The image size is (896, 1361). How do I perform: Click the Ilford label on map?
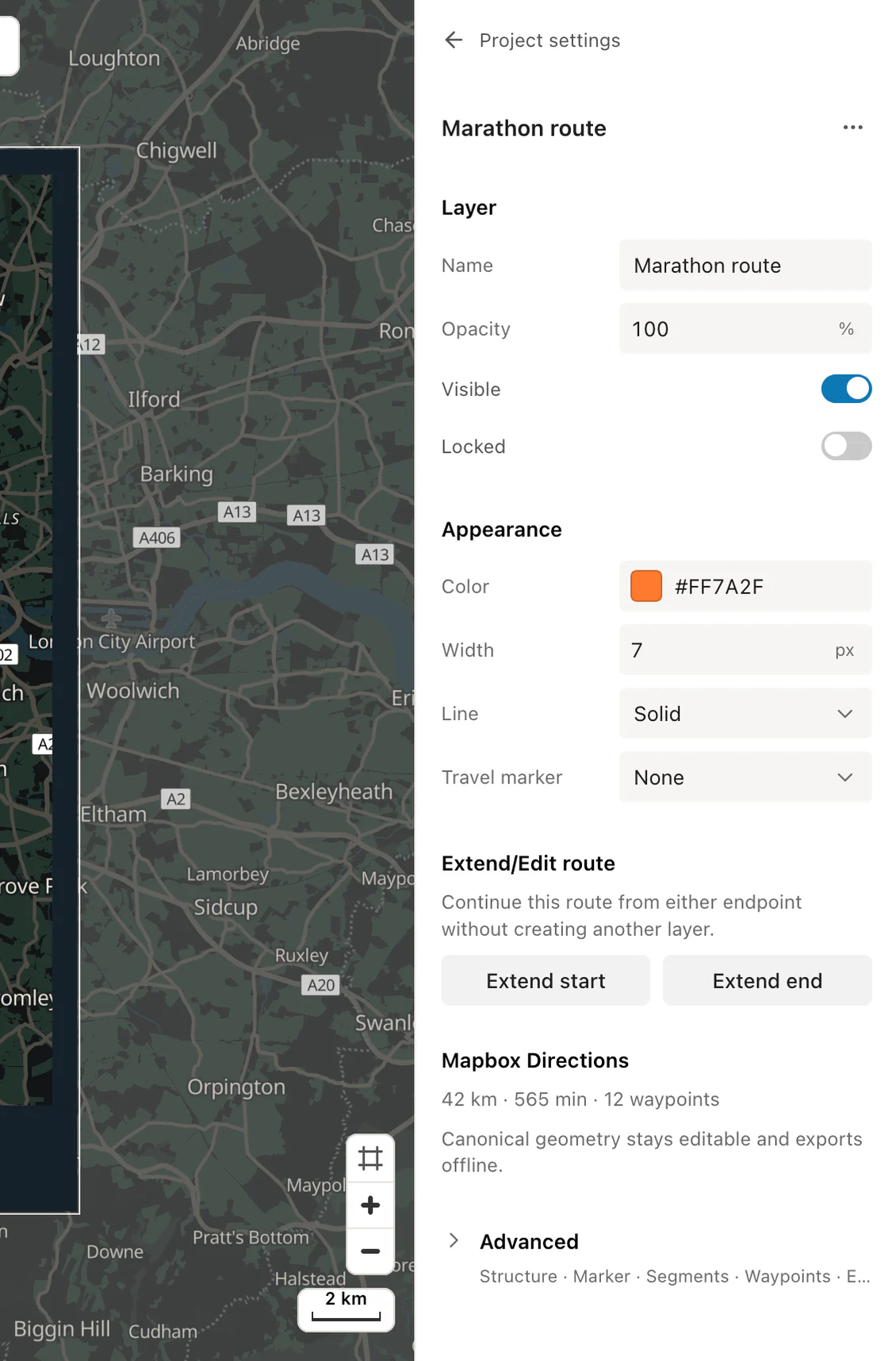(x=154, y=399)
